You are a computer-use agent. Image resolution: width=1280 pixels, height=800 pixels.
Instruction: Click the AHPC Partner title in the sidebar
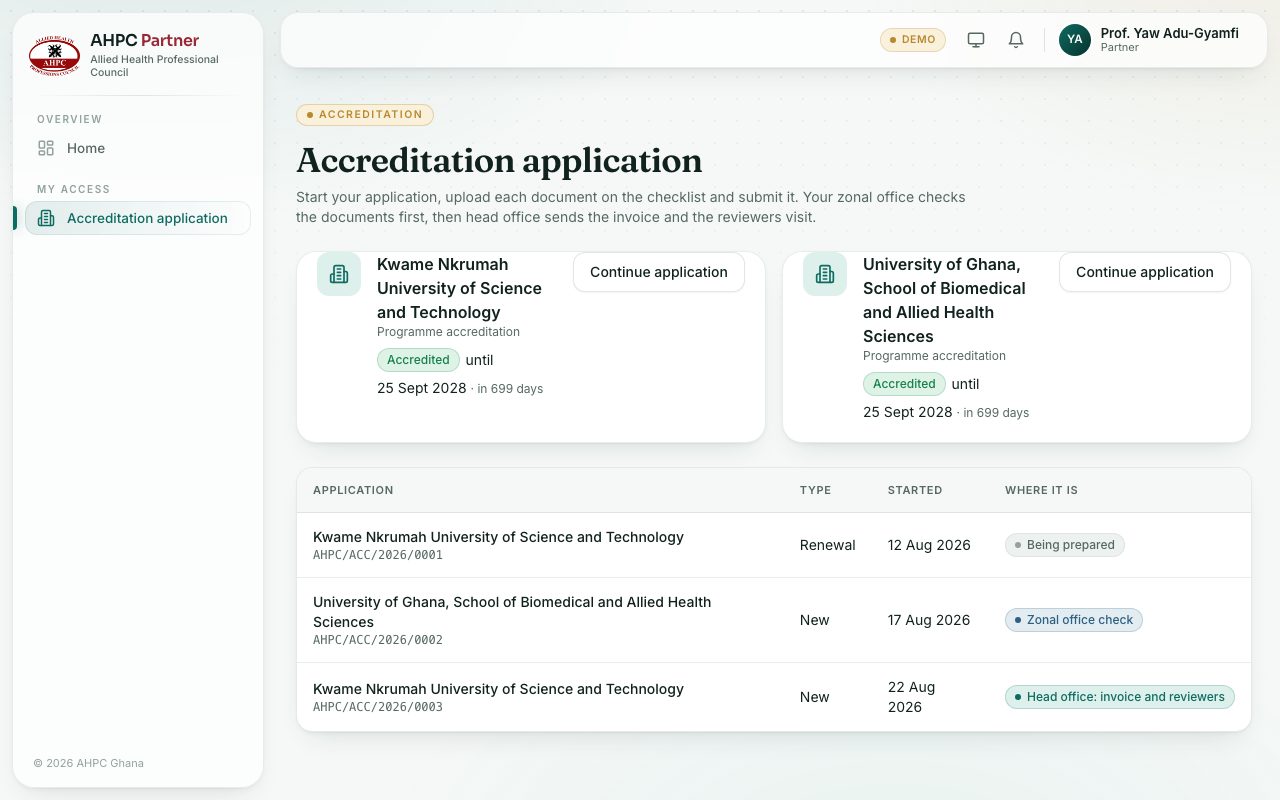tap(144, 40)
